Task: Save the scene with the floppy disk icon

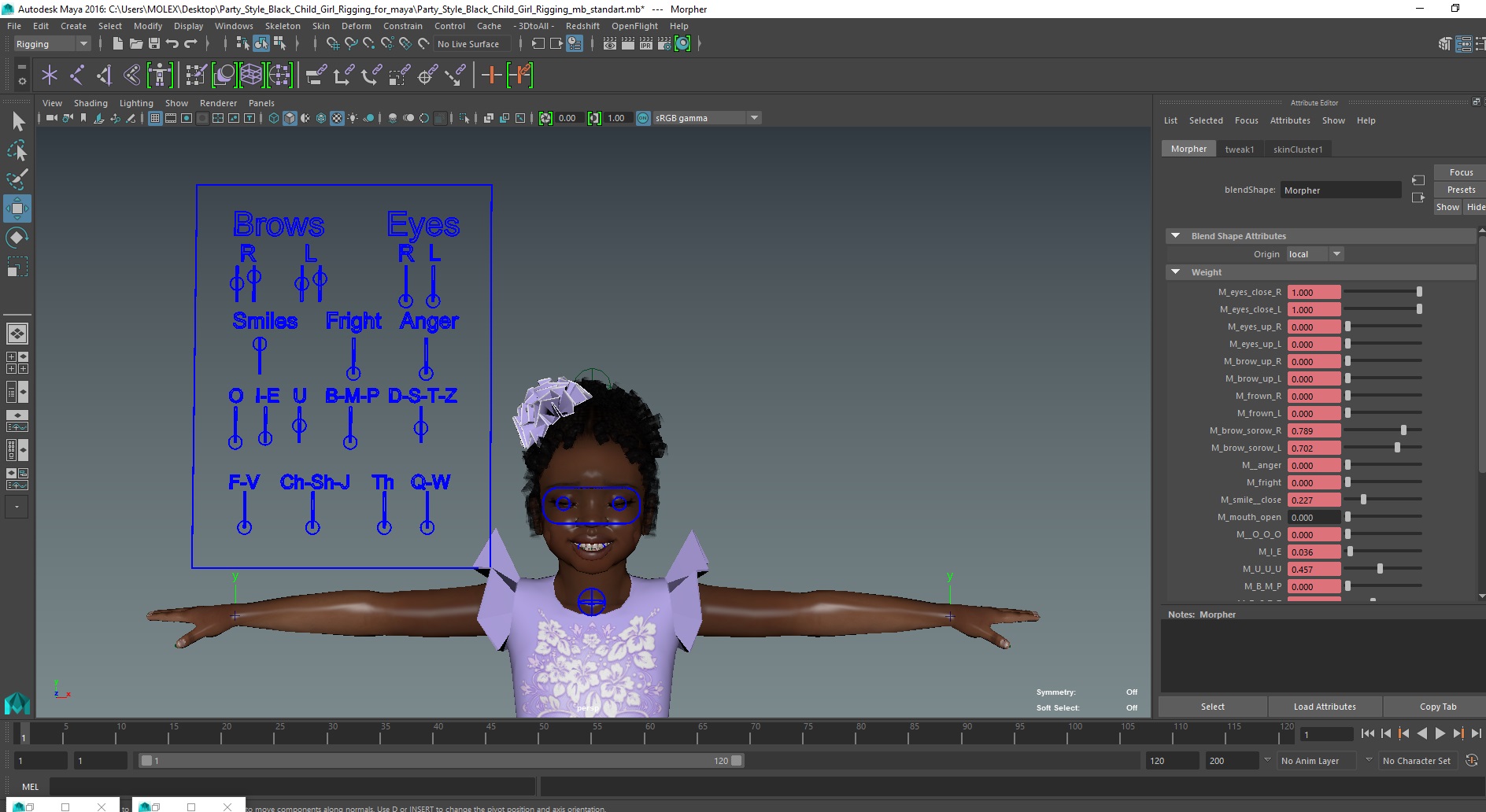Action: click(154, 43)
